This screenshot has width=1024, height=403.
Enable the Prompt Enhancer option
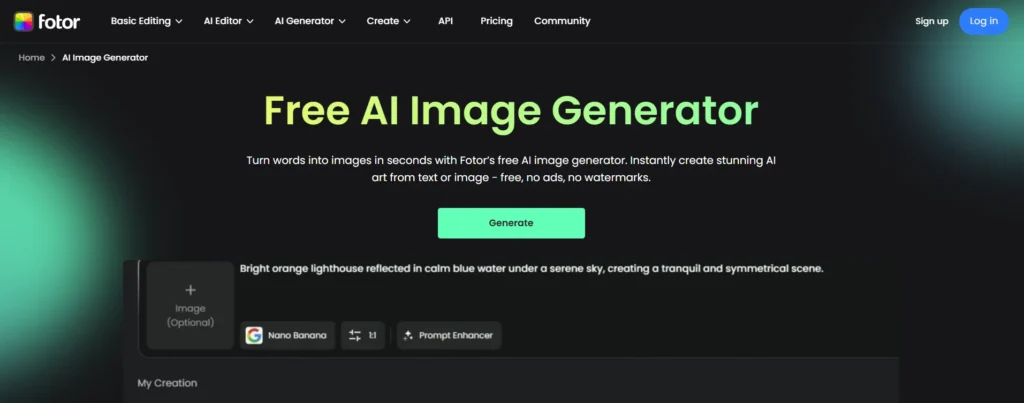point(449,335)
